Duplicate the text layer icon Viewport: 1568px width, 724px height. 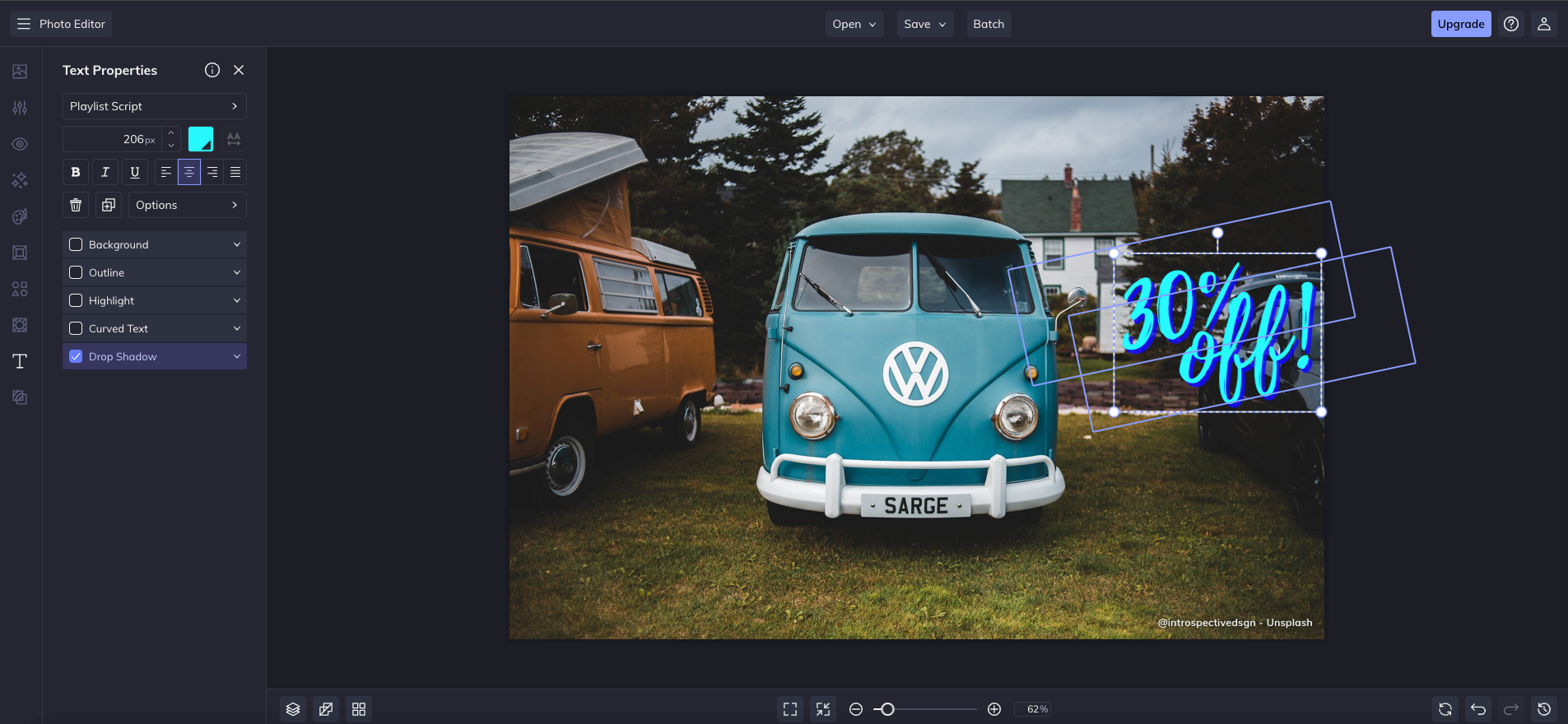109,205
